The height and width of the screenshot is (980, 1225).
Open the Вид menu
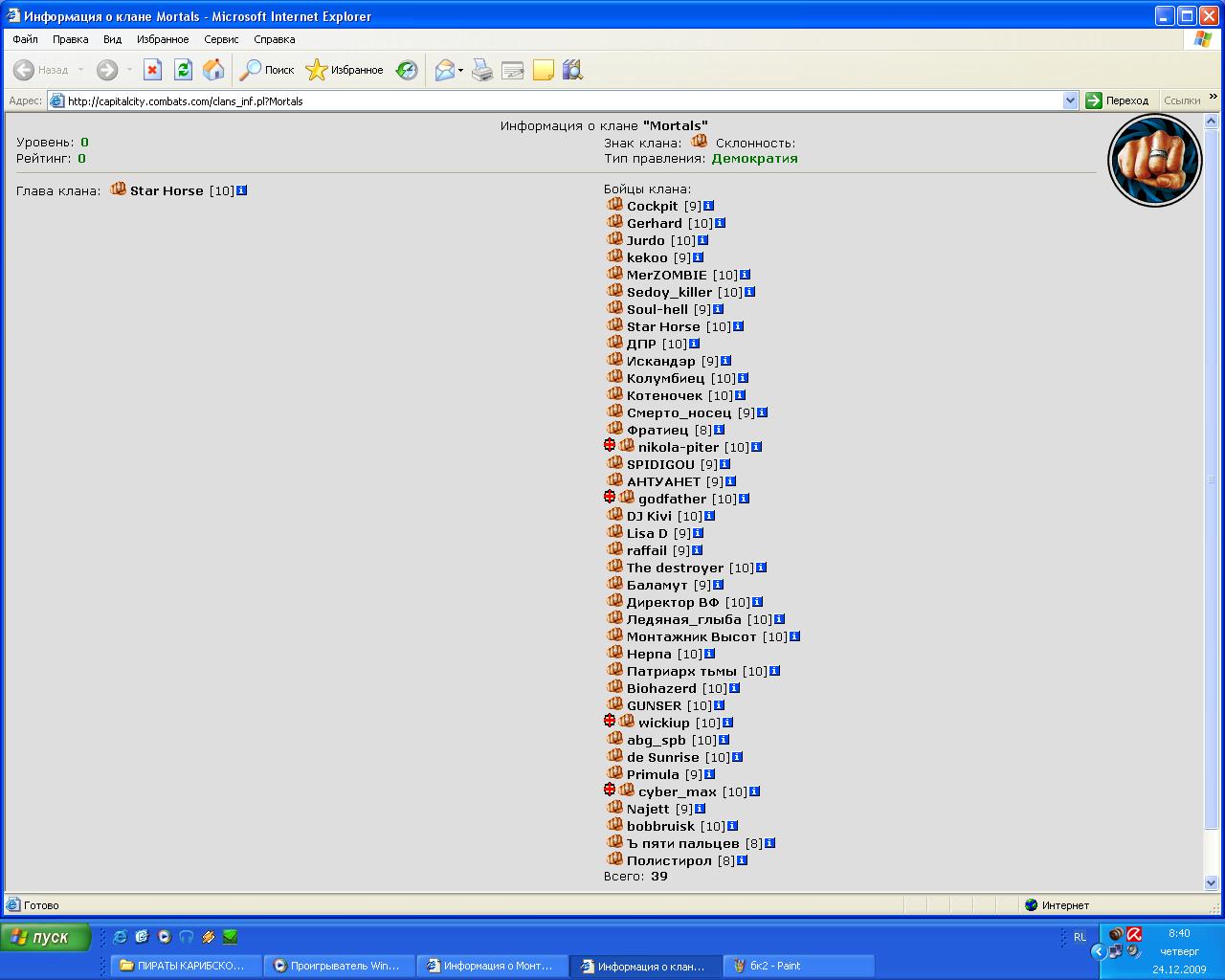coord(112,39)
